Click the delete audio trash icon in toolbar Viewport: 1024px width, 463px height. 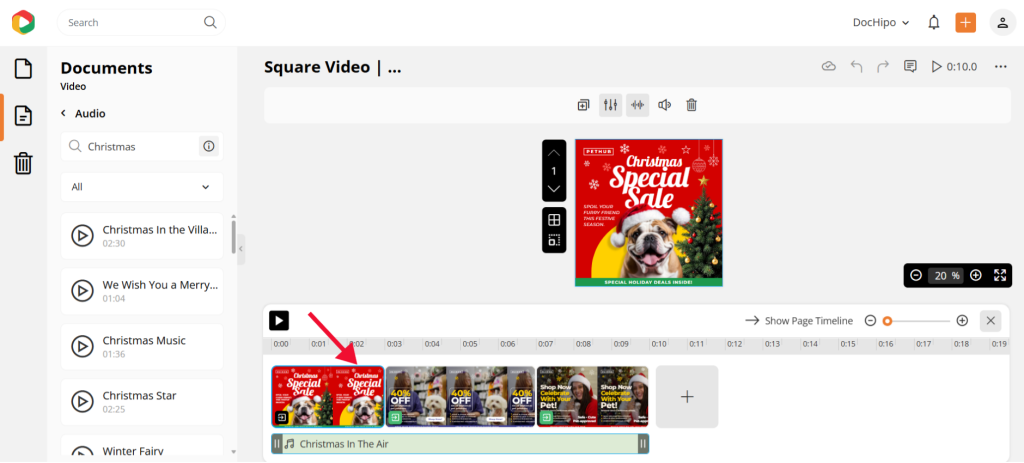tap(691, 105)
